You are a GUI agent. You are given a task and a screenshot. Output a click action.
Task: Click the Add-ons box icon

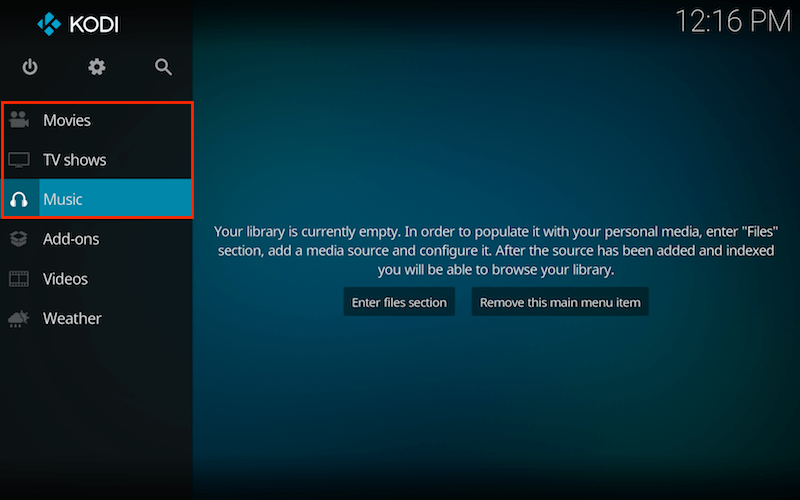tap(19, 239)
